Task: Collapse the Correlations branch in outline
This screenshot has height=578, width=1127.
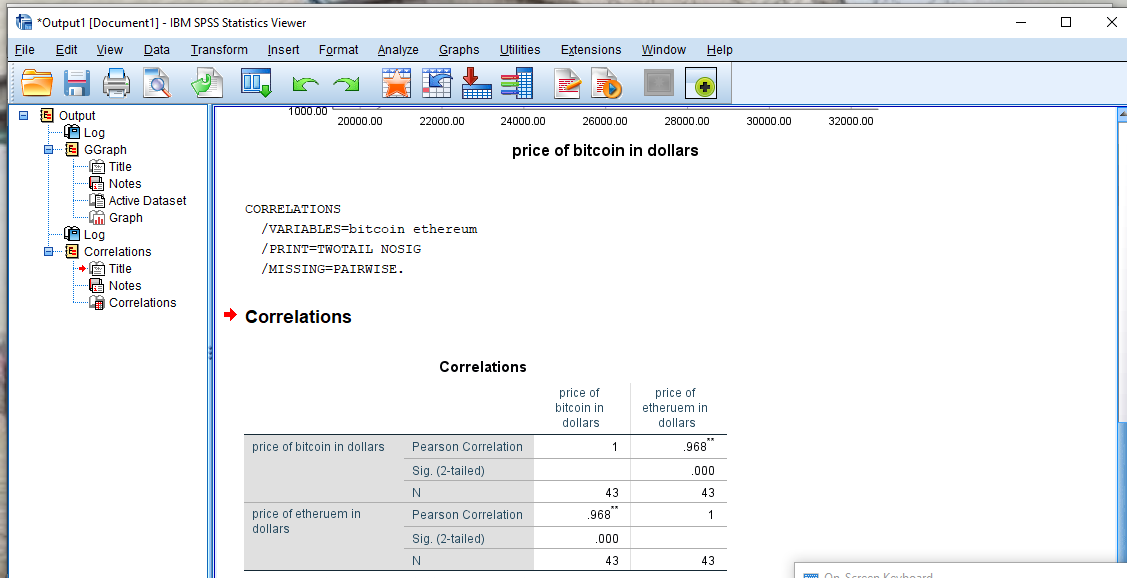Action: tap(49, 252)
